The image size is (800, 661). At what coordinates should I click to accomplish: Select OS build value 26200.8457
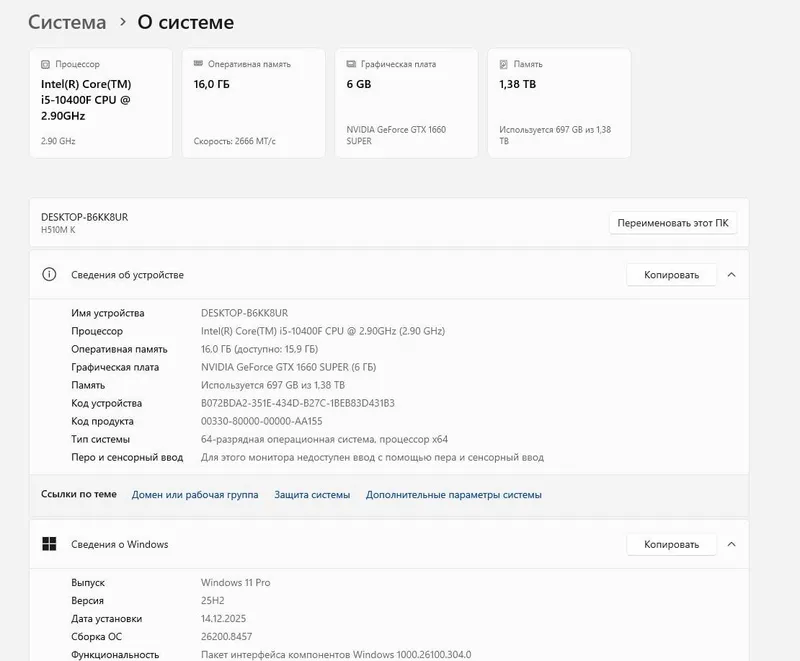click(x=227, y=637)
